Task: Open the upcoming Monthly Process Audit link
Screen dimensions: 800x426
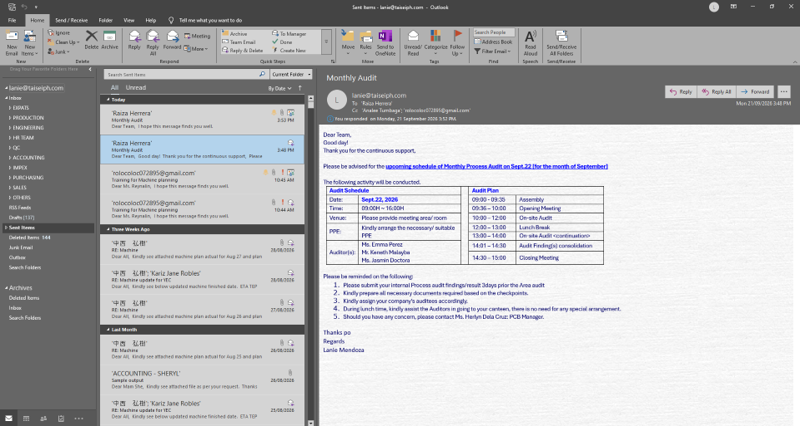Action: click(496, 166)
